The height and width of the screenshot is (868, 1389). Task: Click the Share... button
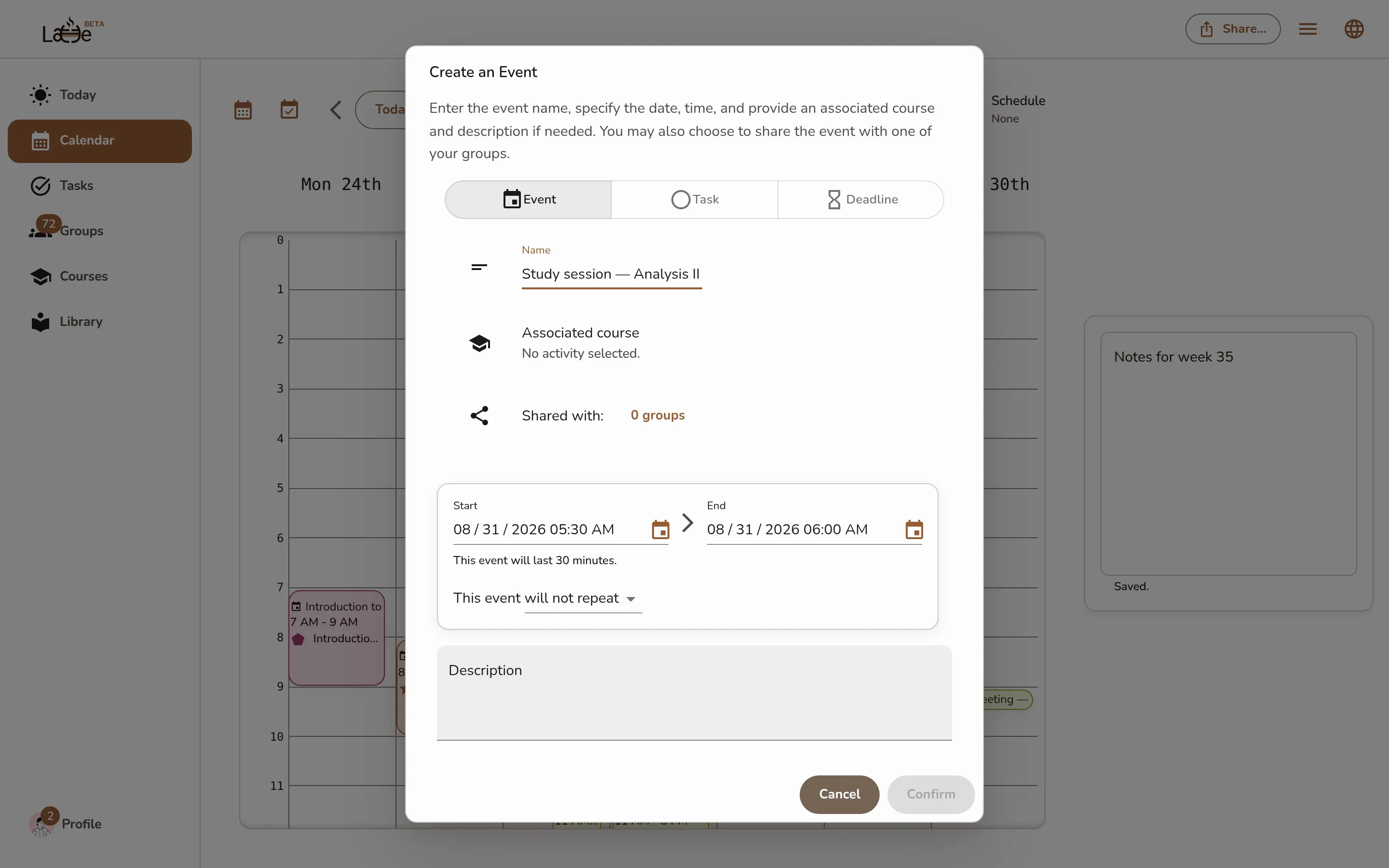1232,29
